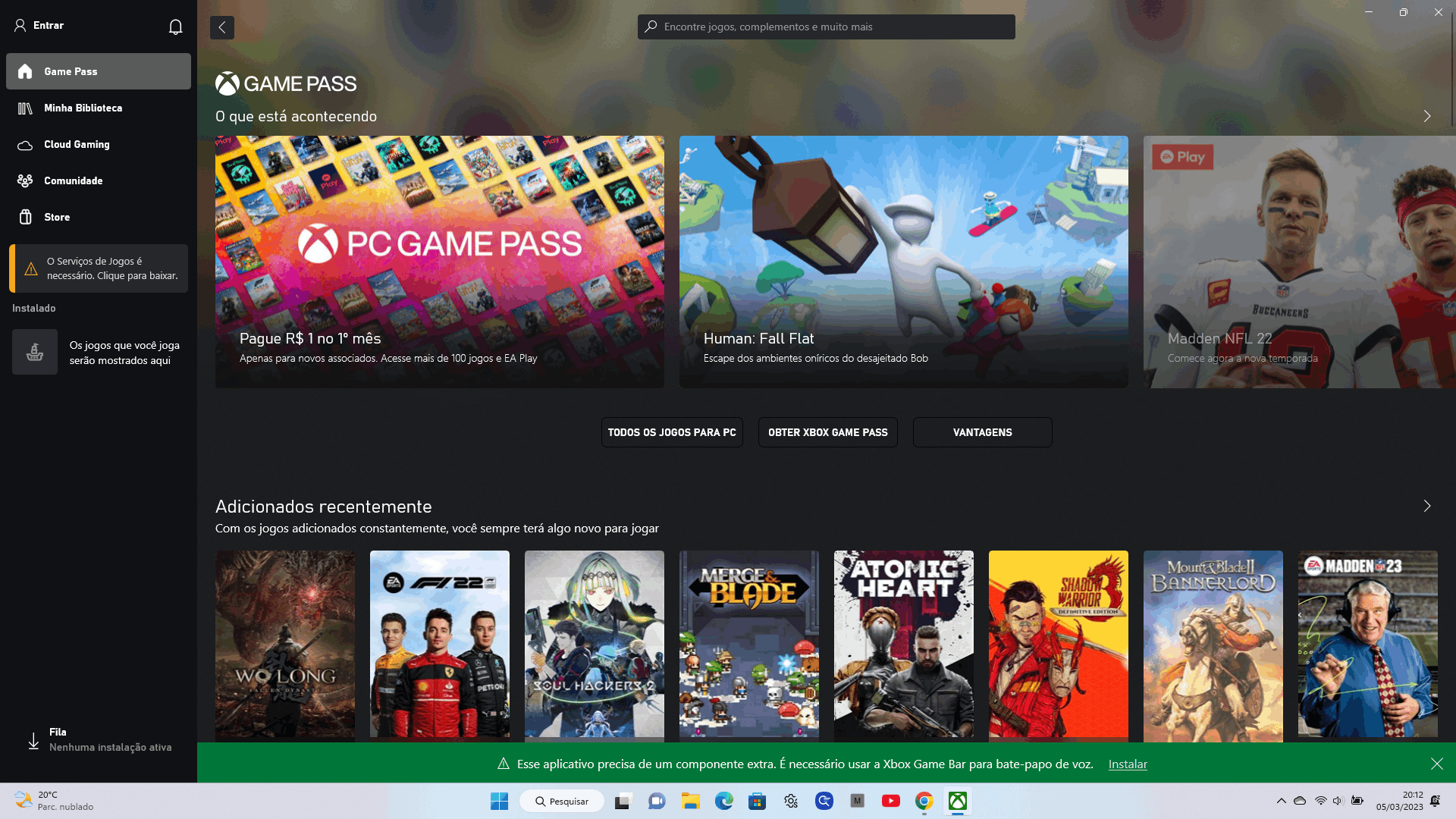Viewport: 1456px width, 819px height.
Task: Click the main page vertical scrollbar
Action: [x=1451, y=68]
